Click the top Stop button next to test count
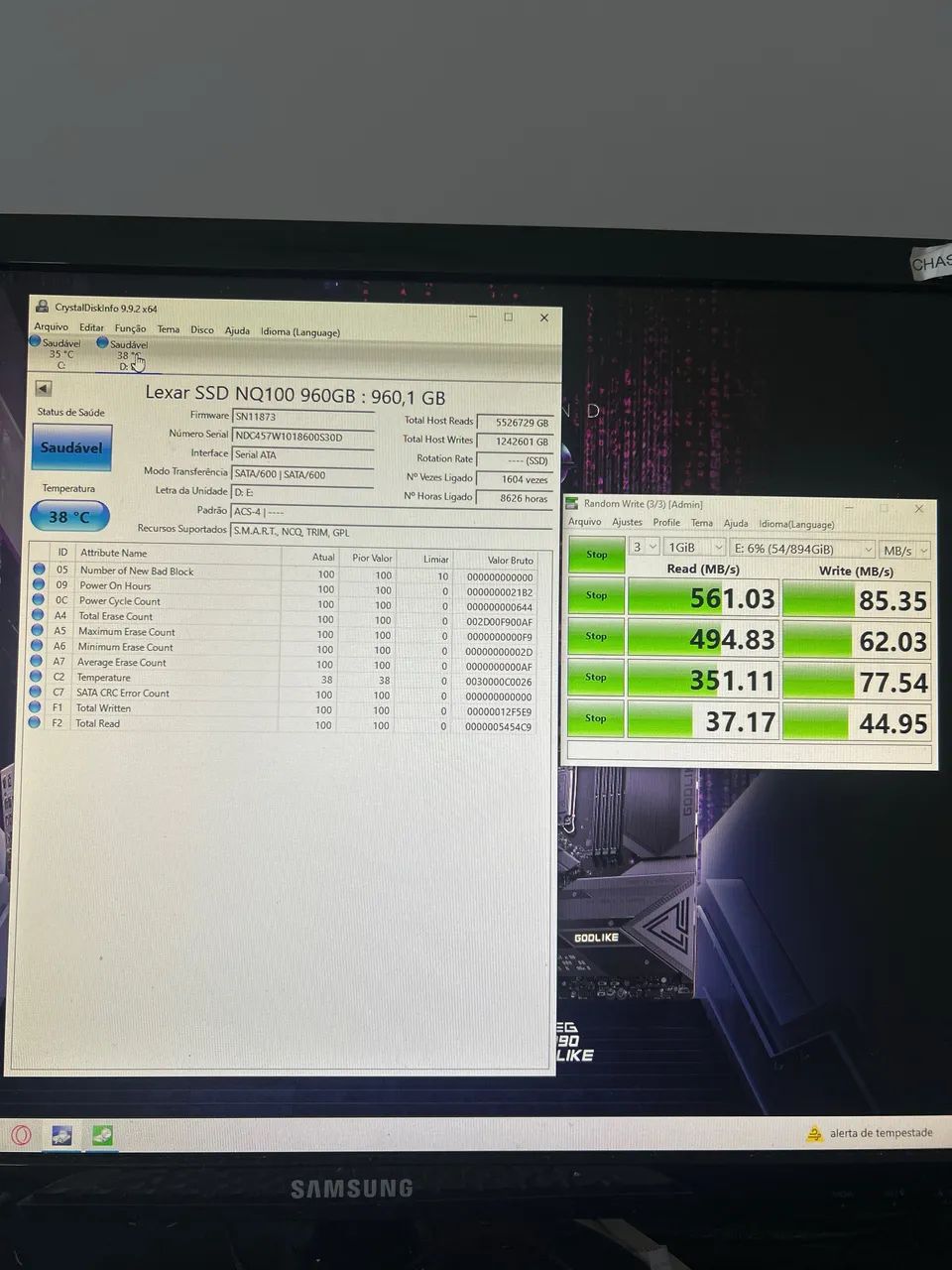The width and height of the screenshot is (952, 1270). coord(596,555)
